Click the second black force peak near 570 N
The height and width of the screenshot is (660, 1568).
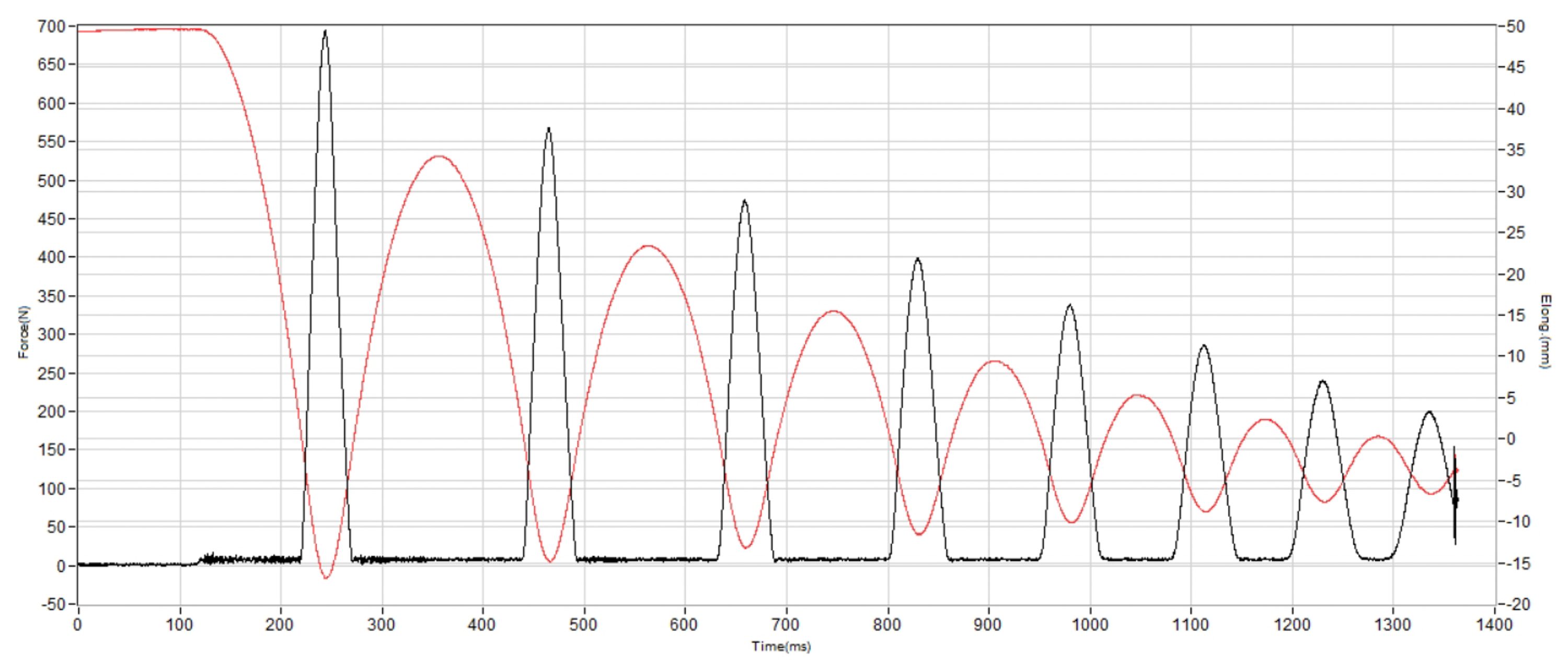pos(548,130)
